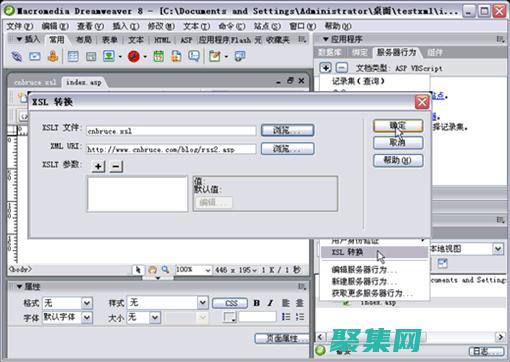Remove an XSLT parameter with the minus button

[x=116, y=166]
